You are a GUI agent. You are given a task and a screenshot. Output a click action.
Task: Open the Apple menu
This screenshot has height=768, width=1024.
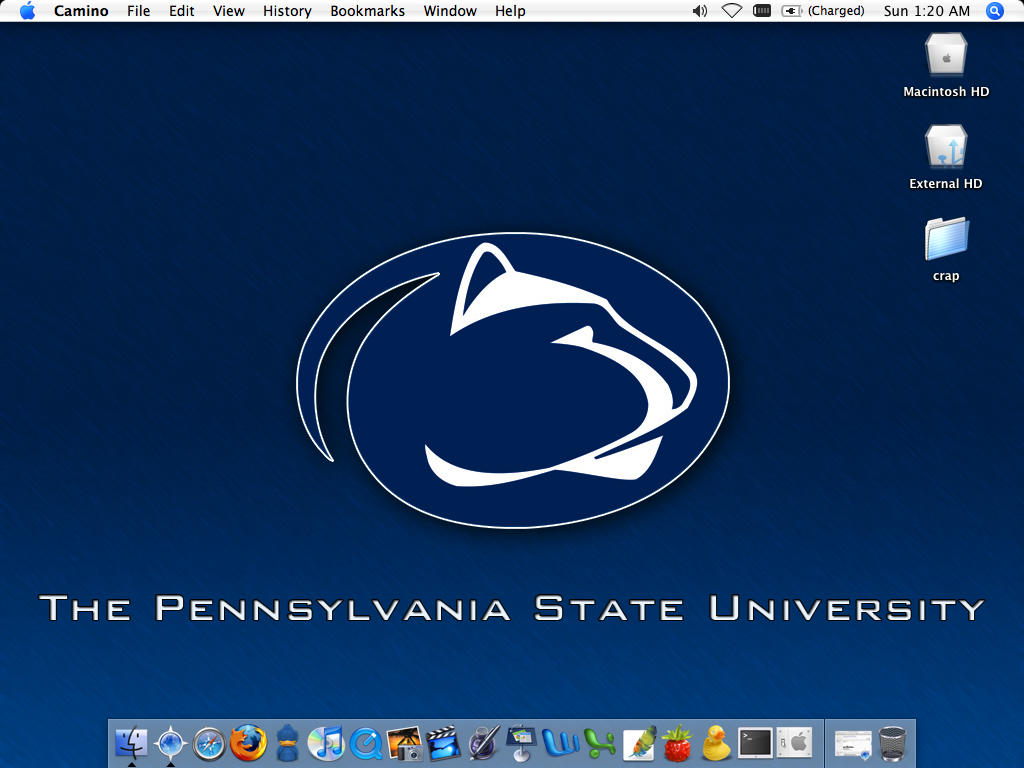tap(27, 11)
